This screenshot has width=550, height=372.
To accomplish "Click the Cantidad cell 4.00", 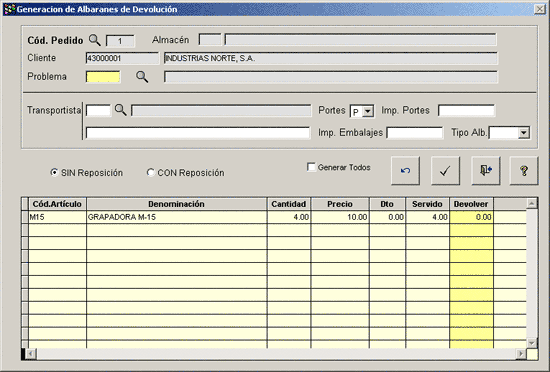I will coord(289,217).
